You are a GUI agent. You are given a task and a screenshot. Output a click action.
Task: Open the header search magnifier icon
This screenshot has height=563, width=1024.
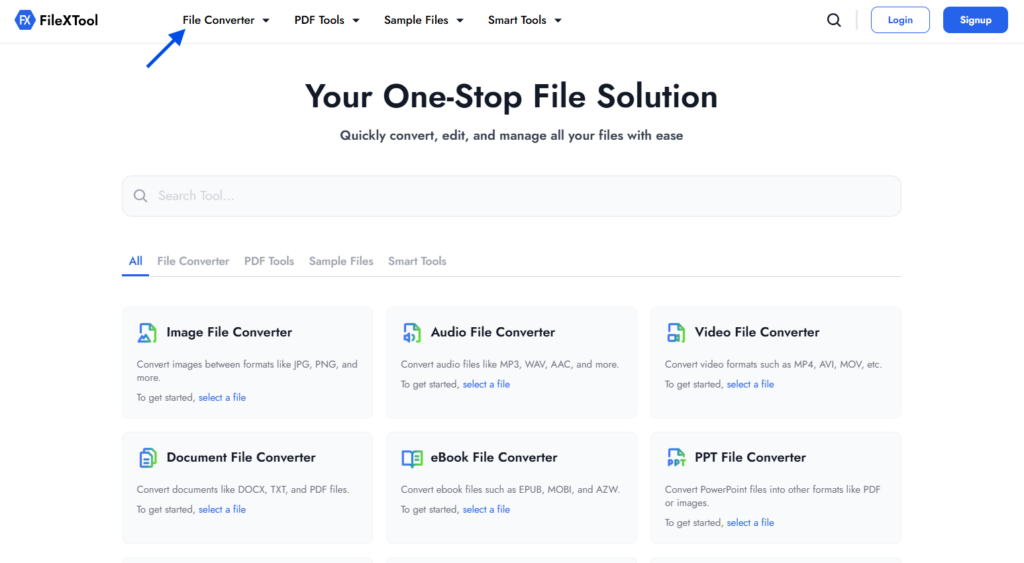[x=833, y=20]
